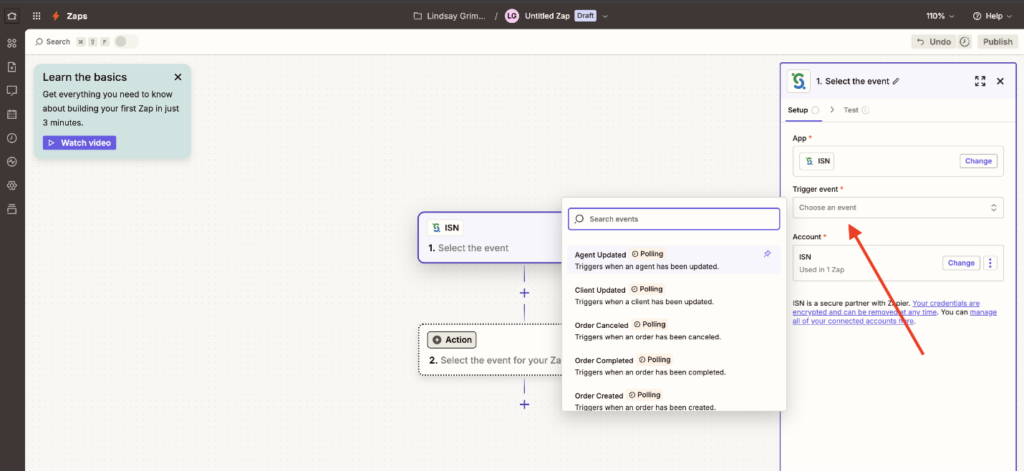This screenshot has height=471, width=1024.
Task: Close the Select the event panel
Action: (1000, 81)
